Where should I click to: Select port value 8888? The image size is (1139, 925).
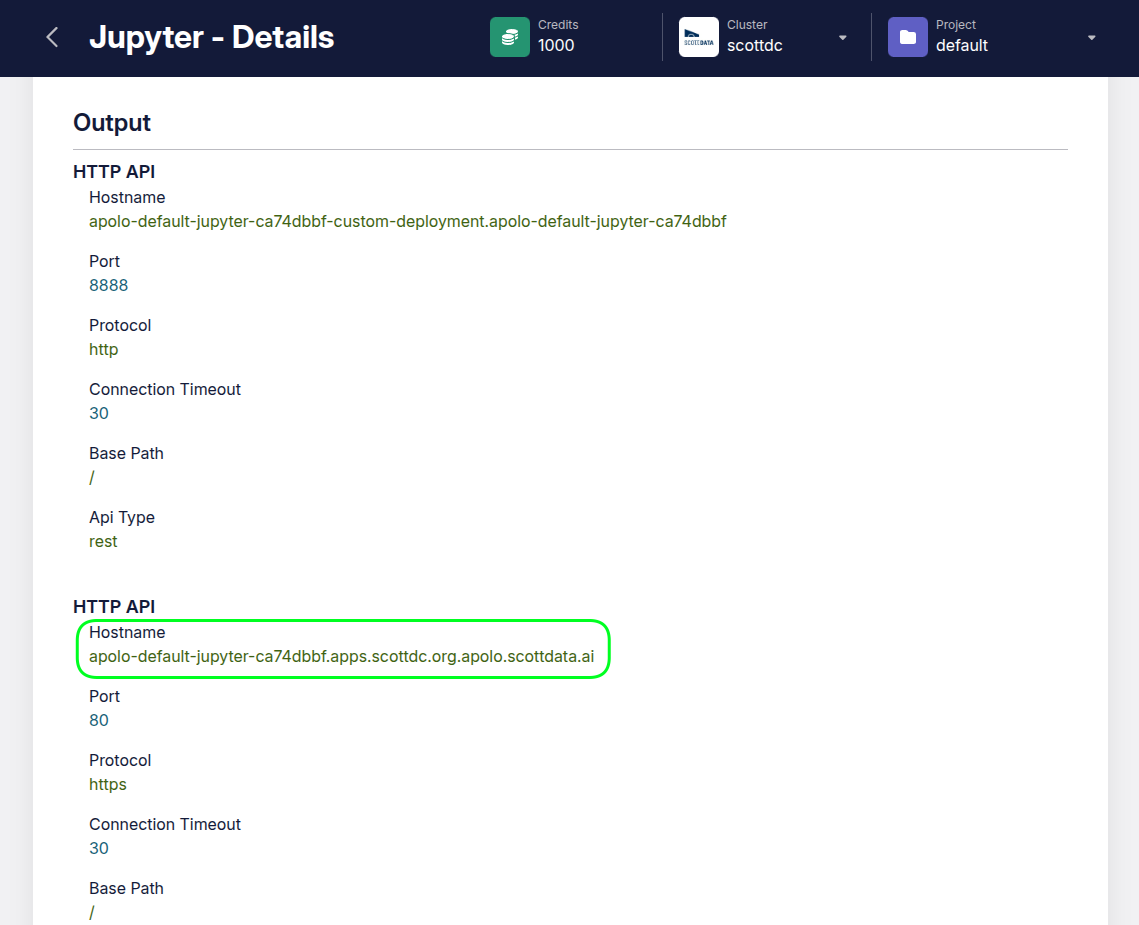108,285
